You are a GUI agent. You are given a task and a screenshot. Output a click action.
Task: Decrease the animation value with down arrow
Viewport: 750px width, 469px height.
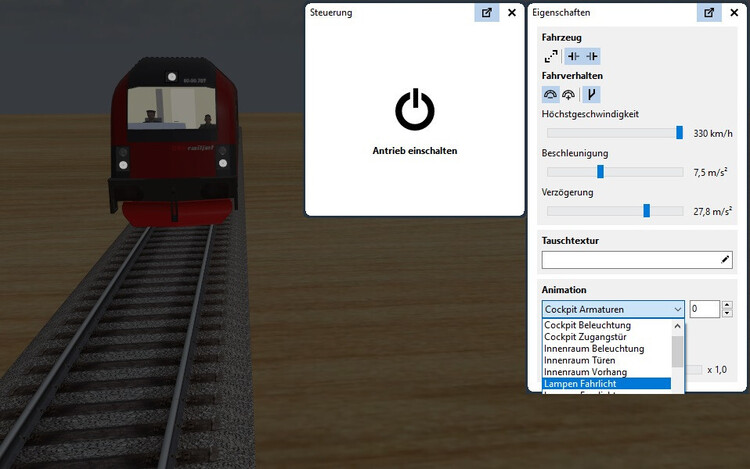(x=727, y=314)
